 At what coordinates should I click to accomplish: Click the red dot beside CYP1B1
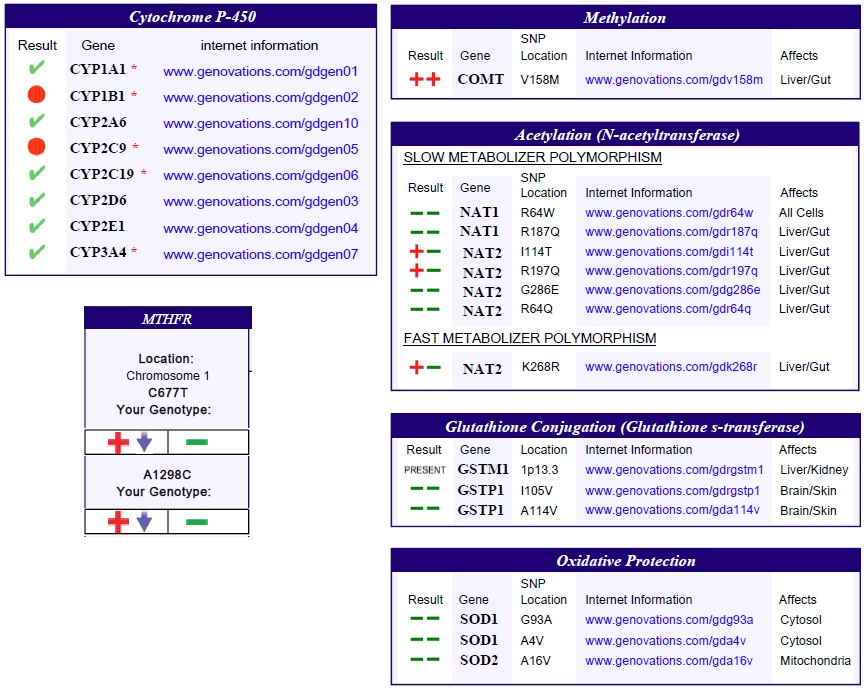pos(36,95)
